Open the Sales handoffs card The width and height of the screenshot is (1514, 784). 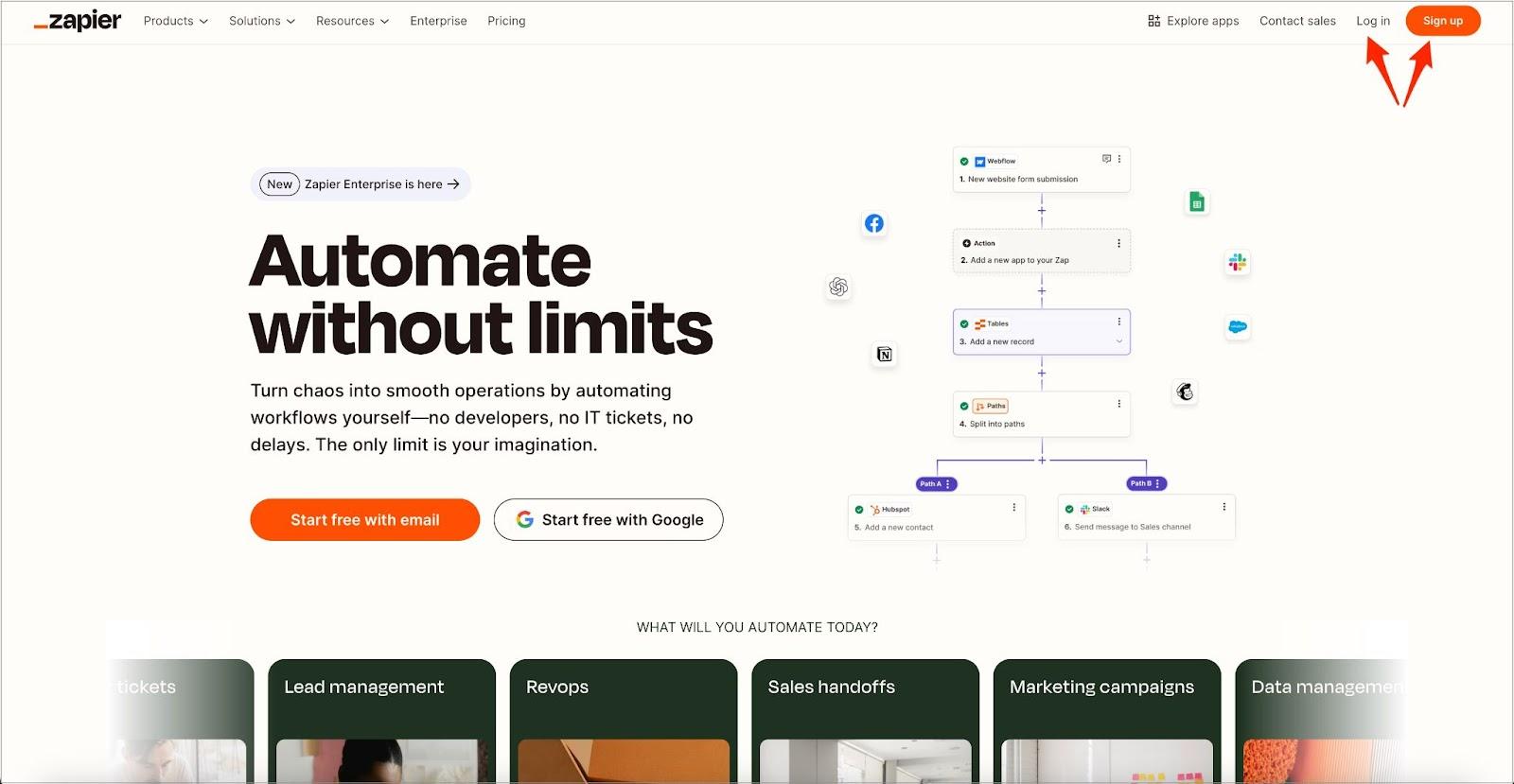[866, 721]
